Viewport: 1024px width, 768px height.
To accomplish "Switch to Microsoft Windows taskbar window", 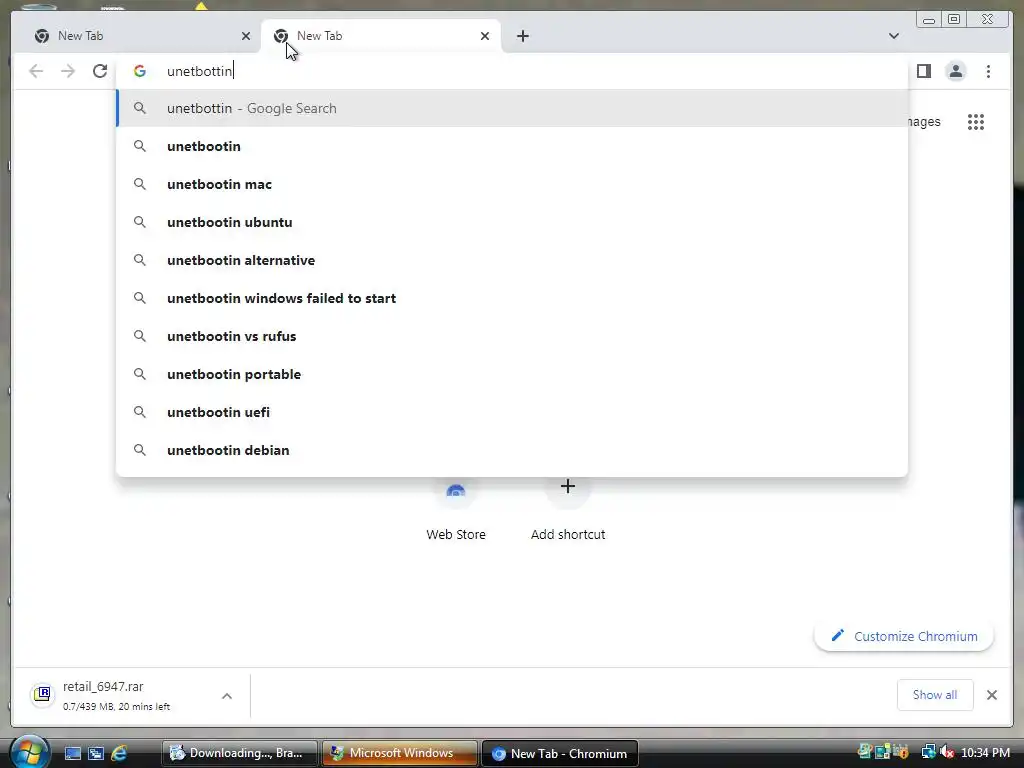I will coord(400,753).
